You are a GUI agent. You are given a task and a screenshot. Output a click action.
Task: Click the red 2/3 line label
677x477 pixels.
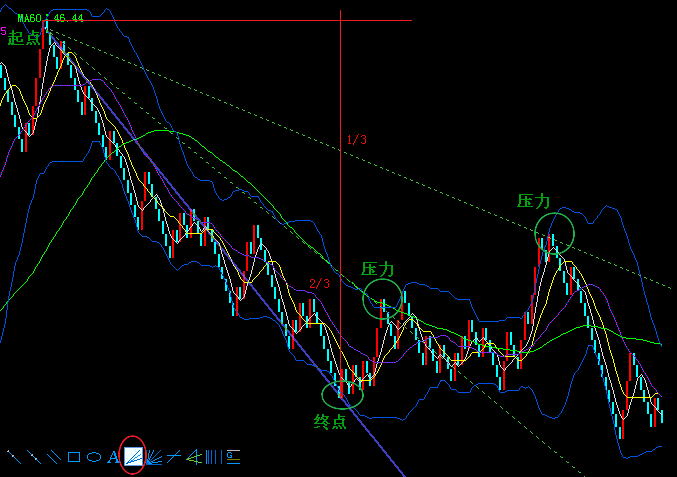319,284
